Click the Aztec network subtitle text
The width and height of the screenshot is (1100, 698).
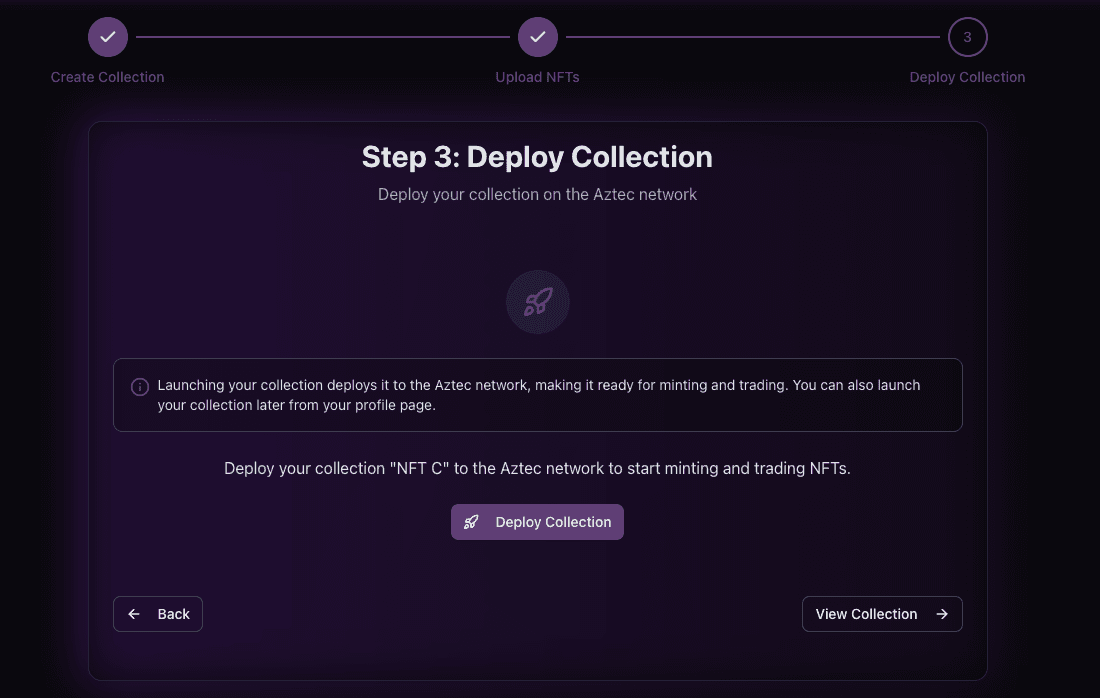click(537, 194)
